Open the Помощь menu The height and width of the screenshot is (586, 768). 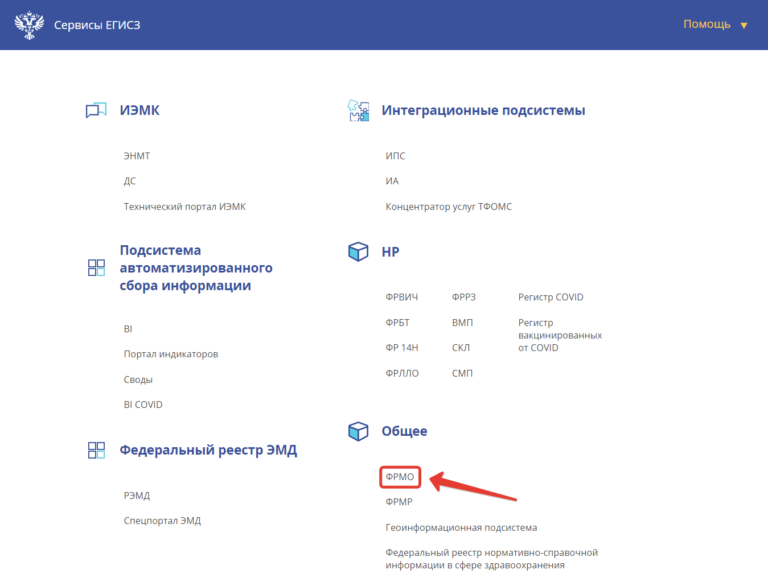point(706,24)
